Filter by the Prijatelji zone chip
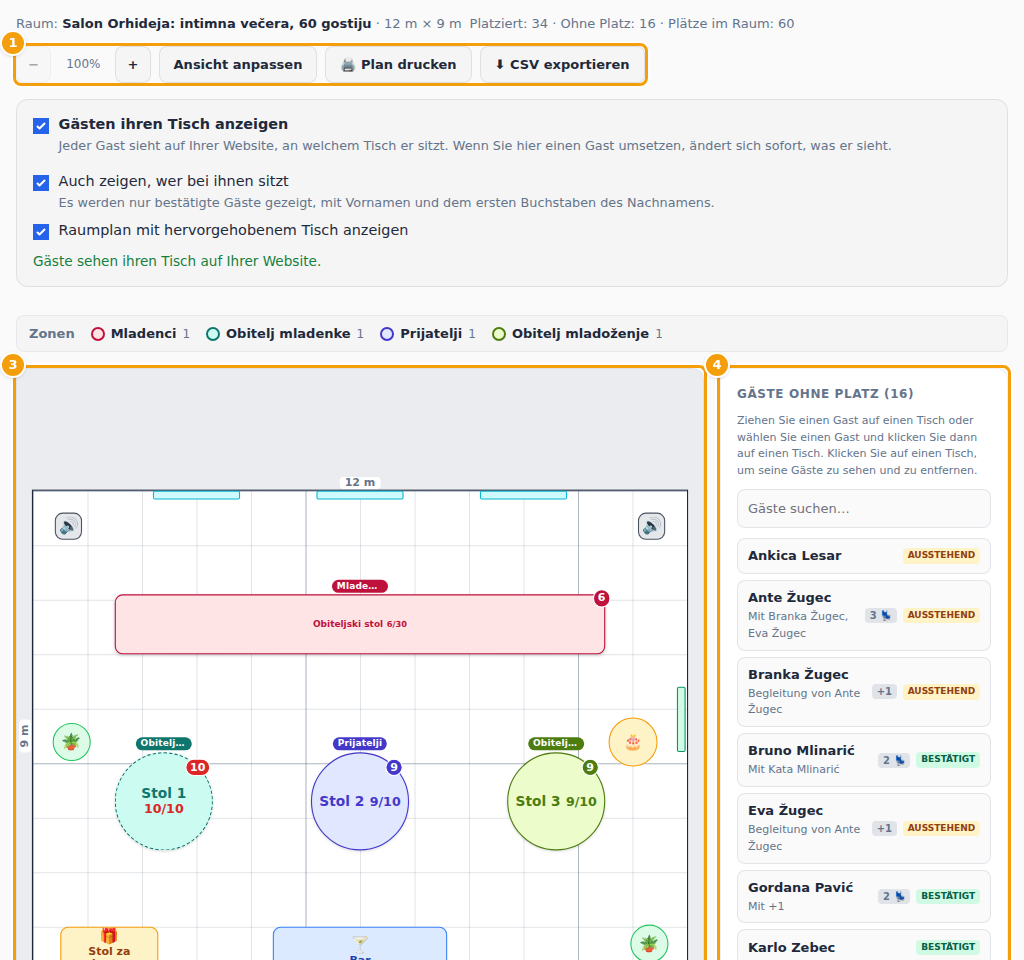The image size is (1024, 960). tap(428, 334)
